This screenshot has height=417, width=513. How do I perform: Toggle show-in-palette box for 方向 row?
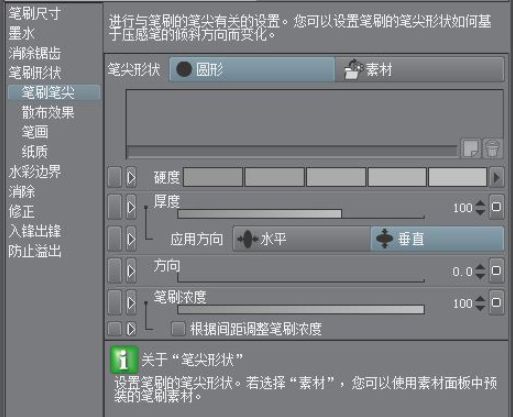click(114, 271)
